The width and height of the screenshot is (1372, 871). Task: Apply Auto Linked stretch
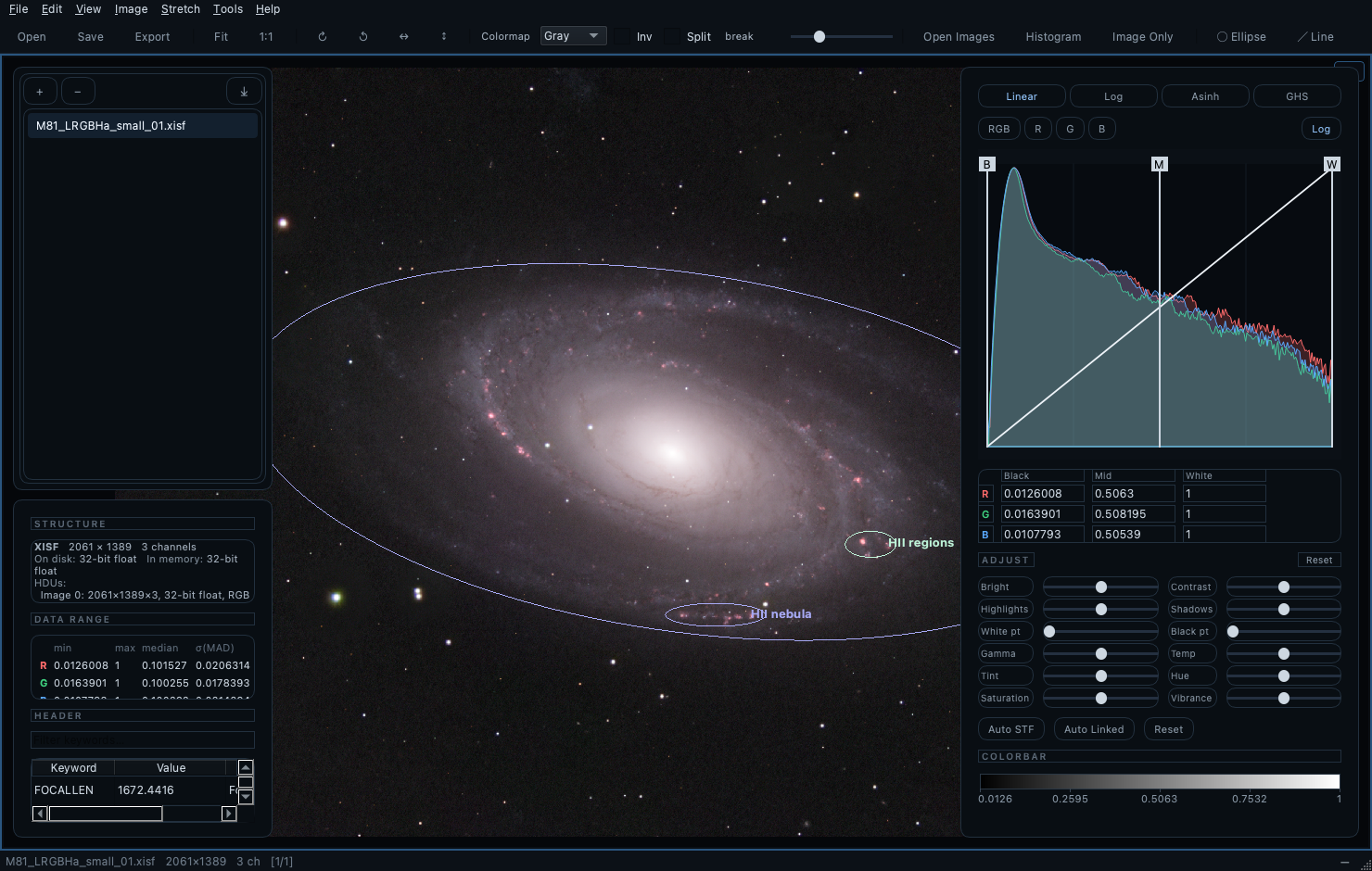(x=1094, y=729)
